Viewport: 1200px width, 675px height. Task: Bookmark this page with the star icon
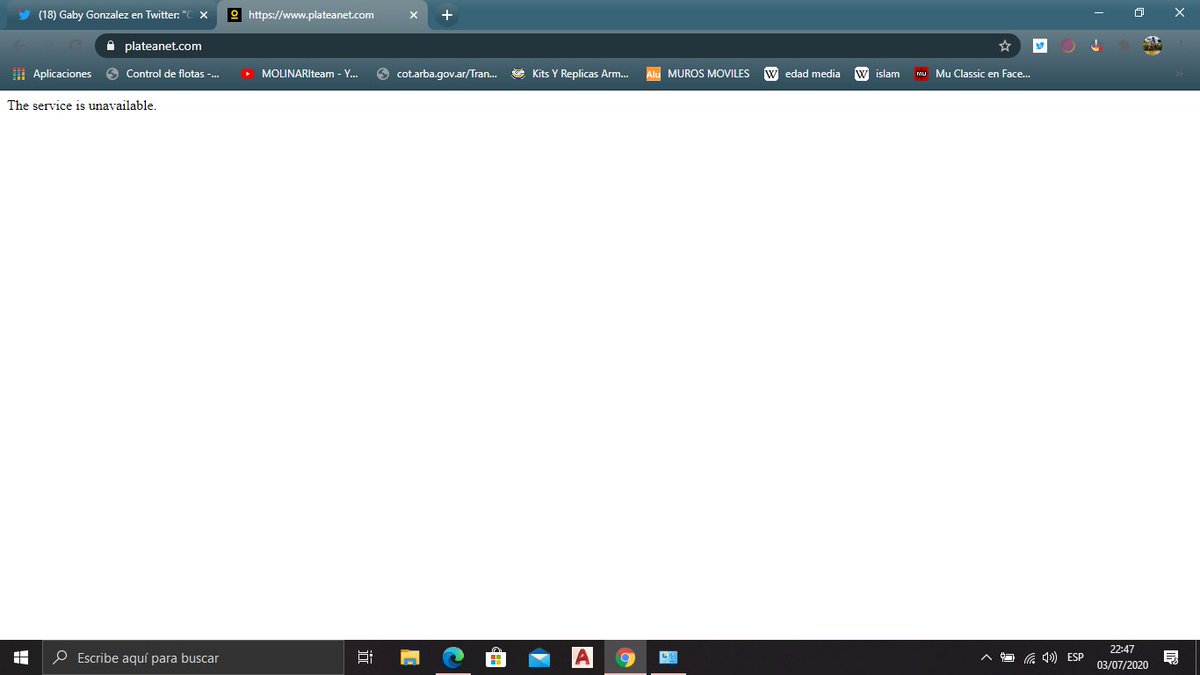[x=1004, y=46]
